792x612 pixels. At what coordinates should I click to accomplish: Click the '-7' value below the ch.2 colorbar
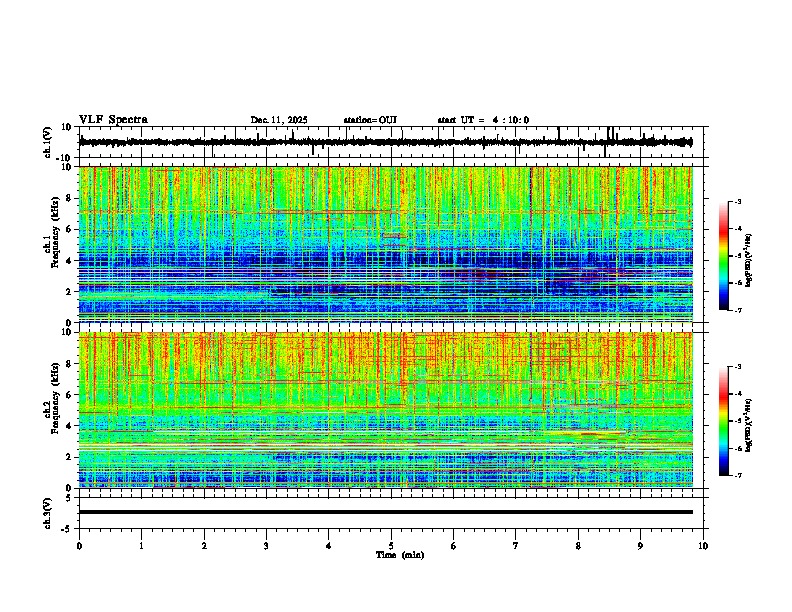(x=738, y=475)
